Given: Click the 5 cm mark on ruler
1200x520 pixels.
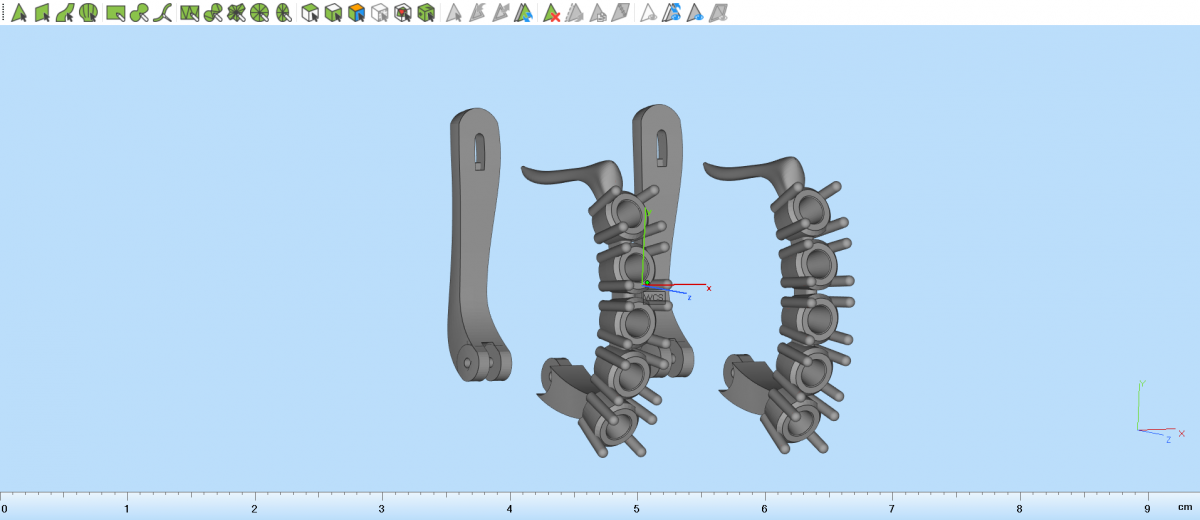Looking at the screenshot, I should (x=637, y=498).
